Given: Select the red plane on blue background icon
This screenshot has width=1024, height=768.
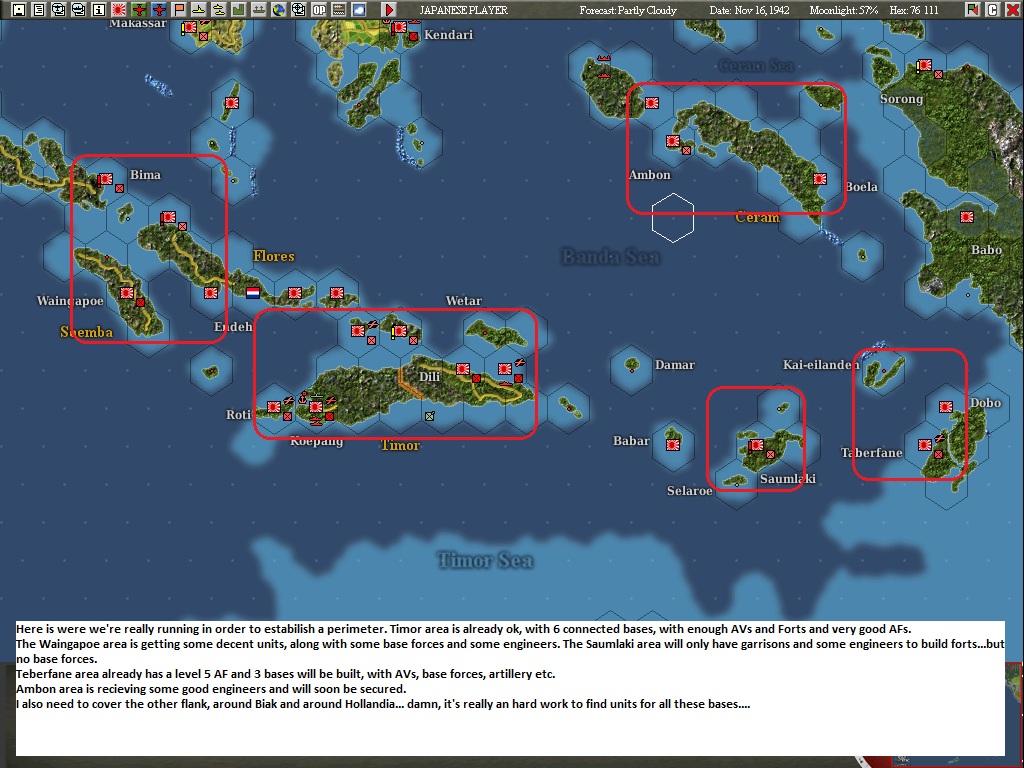Looking at the screenshot, I should [159, 10].
